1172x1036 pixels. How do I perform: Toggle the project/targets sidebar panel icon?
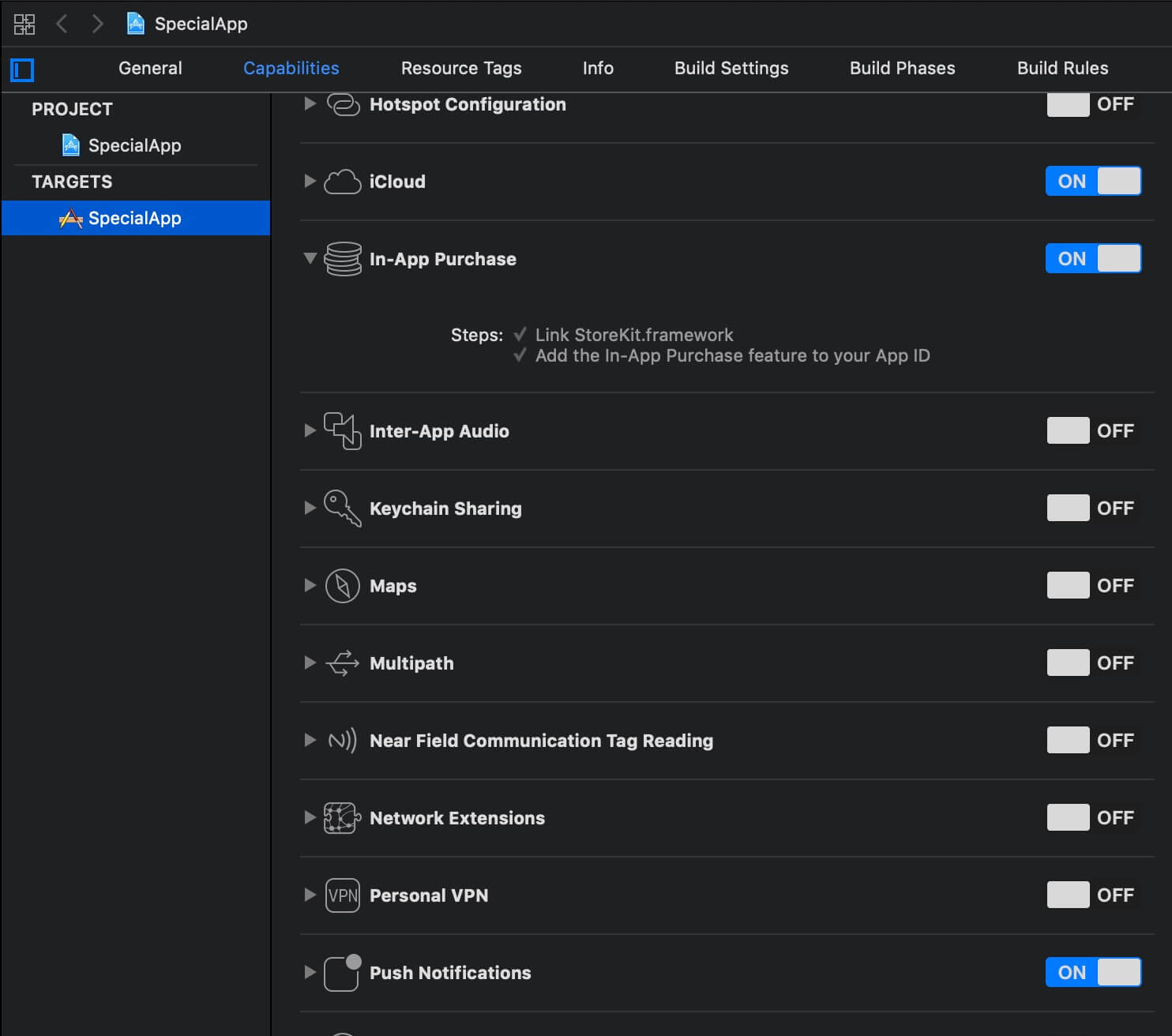tap(22, 70)
